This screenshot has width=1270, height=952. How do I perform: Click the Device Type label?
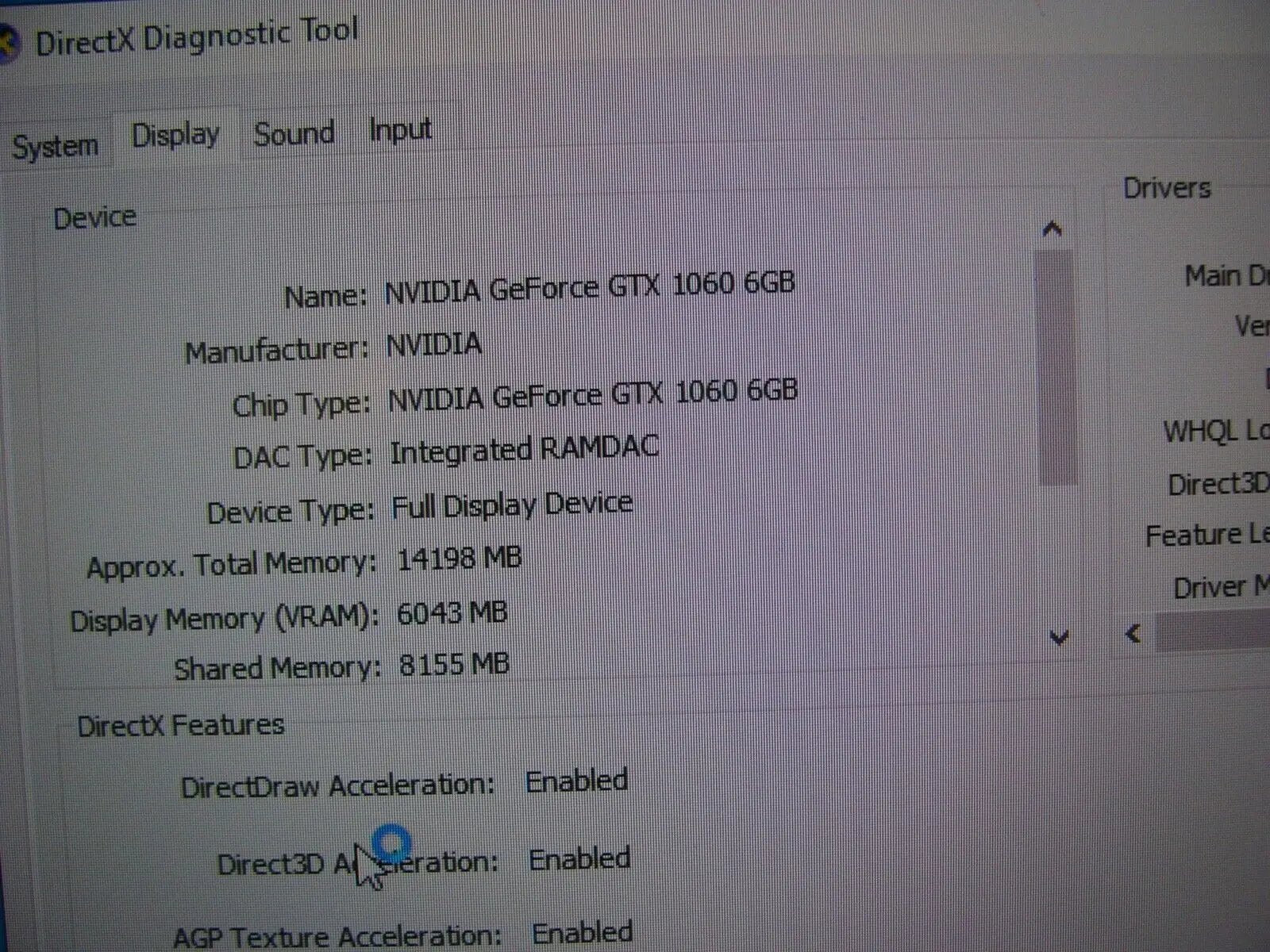[290, 512]
